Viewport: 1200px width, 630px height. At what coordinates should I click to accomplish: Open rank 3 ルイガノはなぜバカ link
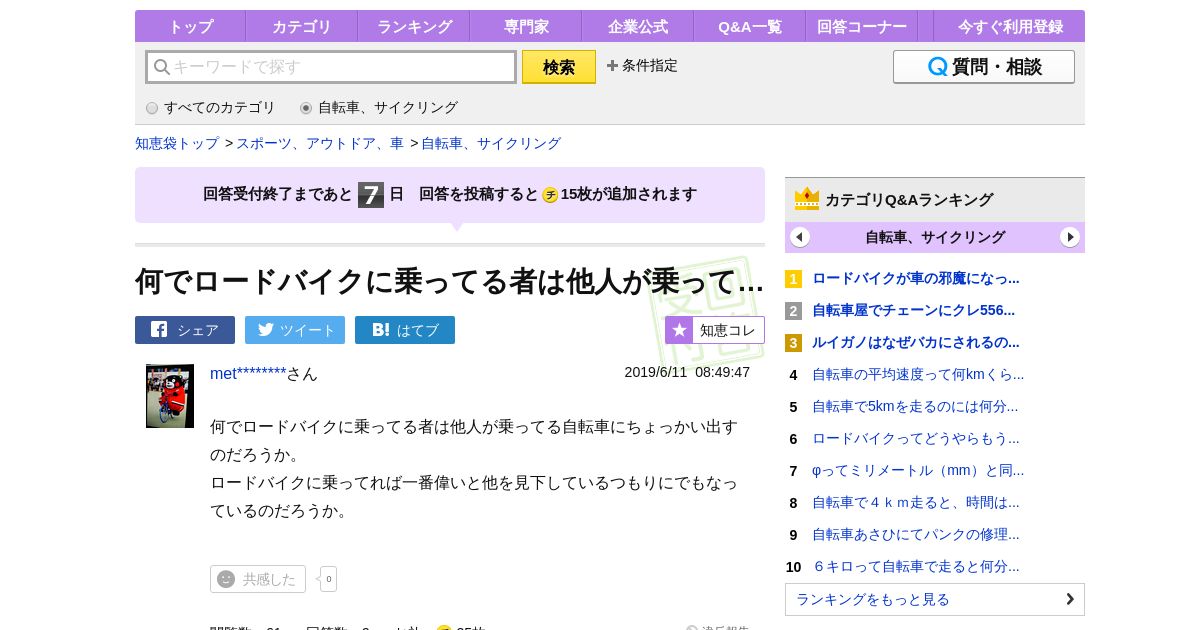(916, 342)
